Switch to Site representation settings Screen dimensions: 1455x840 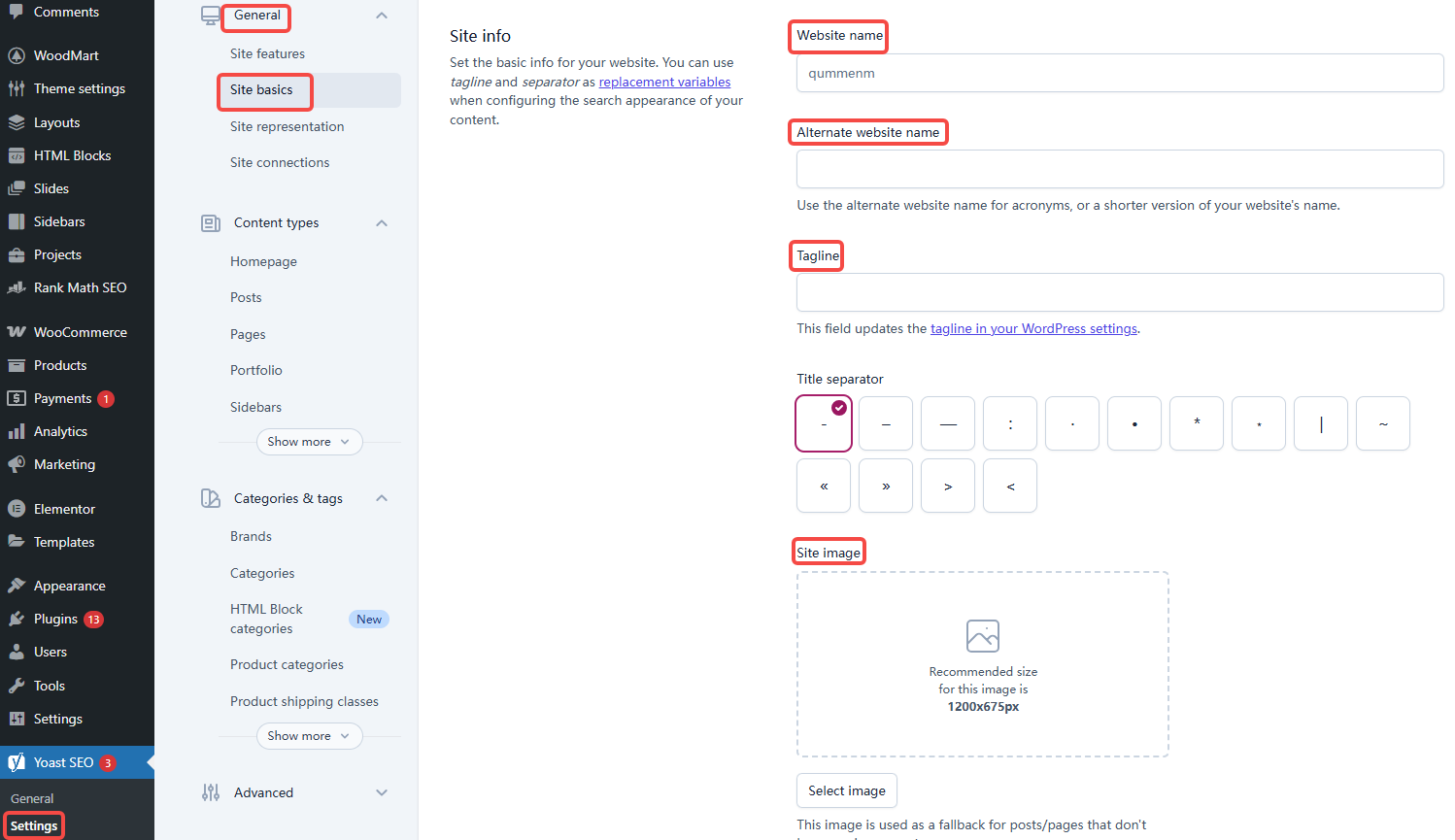[287, 125]
